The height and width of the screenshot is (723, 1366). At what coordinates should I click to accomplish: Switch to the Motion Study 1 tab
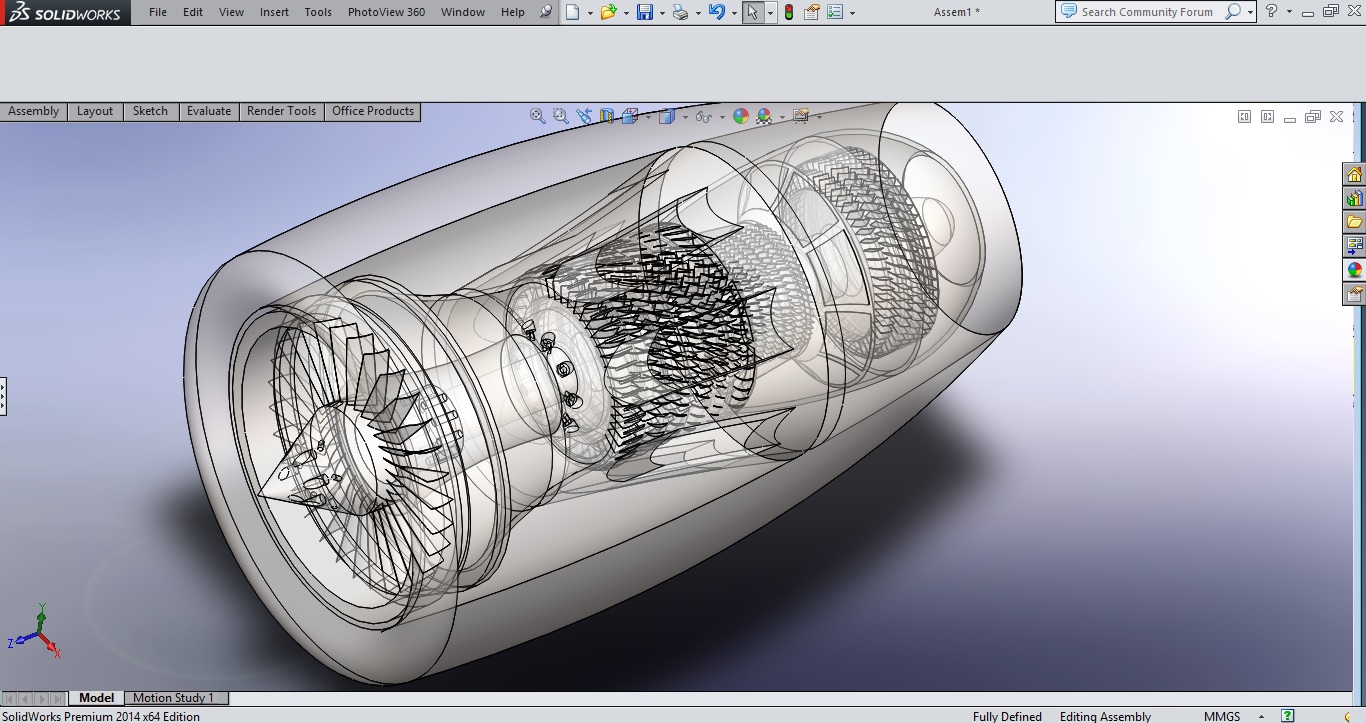click(173, 698)
